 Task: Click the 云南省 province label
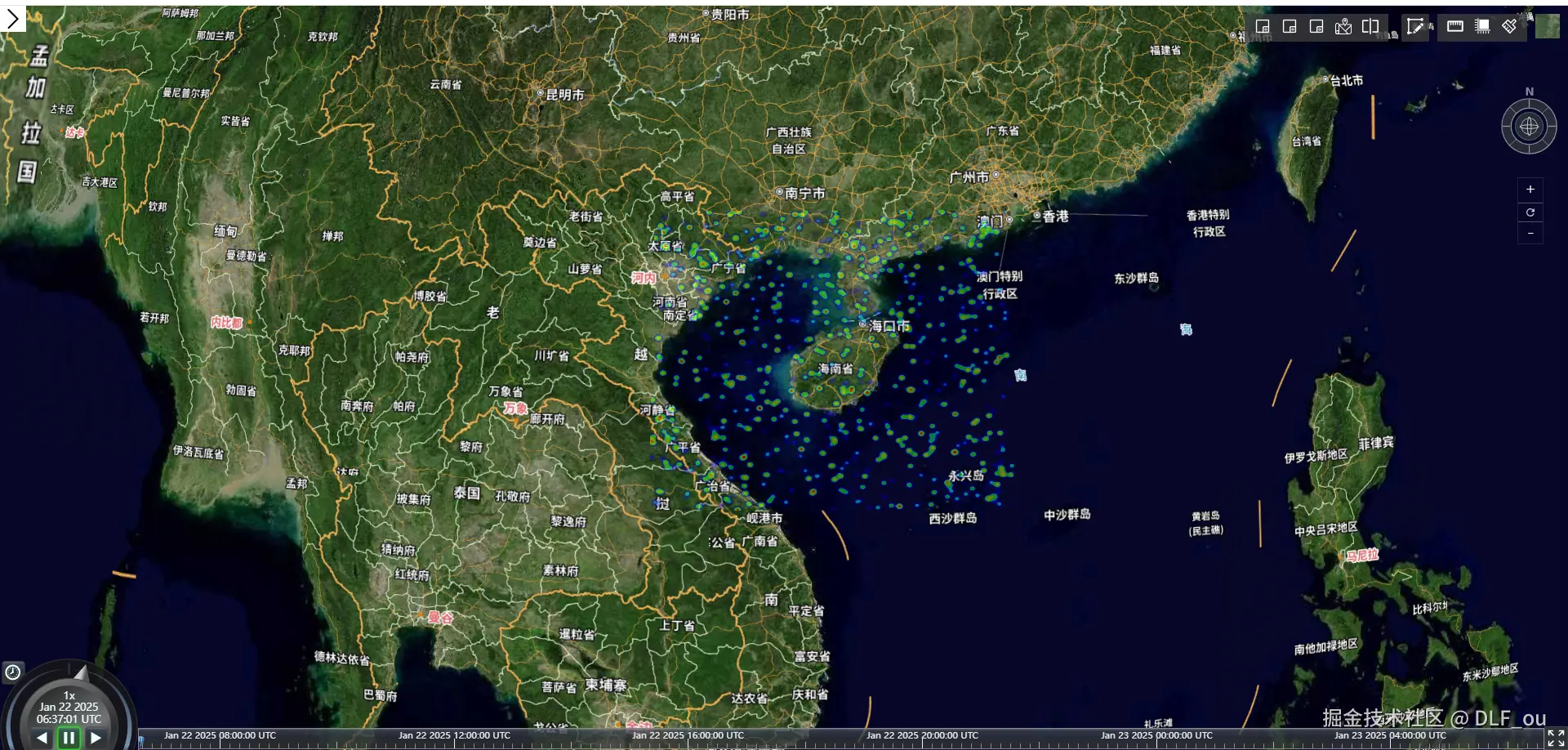[x=446, y=85]
